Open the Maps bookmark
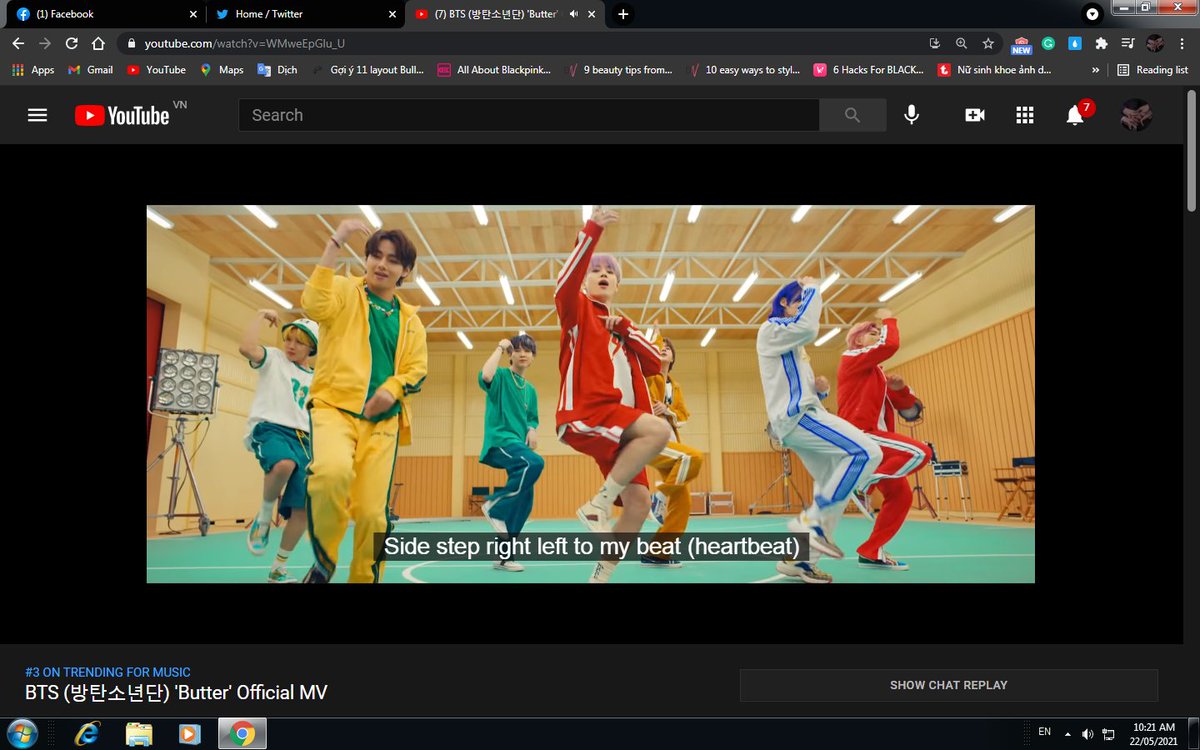The image size is (1200, 750). pyautogui.click(x=221, y=70)
